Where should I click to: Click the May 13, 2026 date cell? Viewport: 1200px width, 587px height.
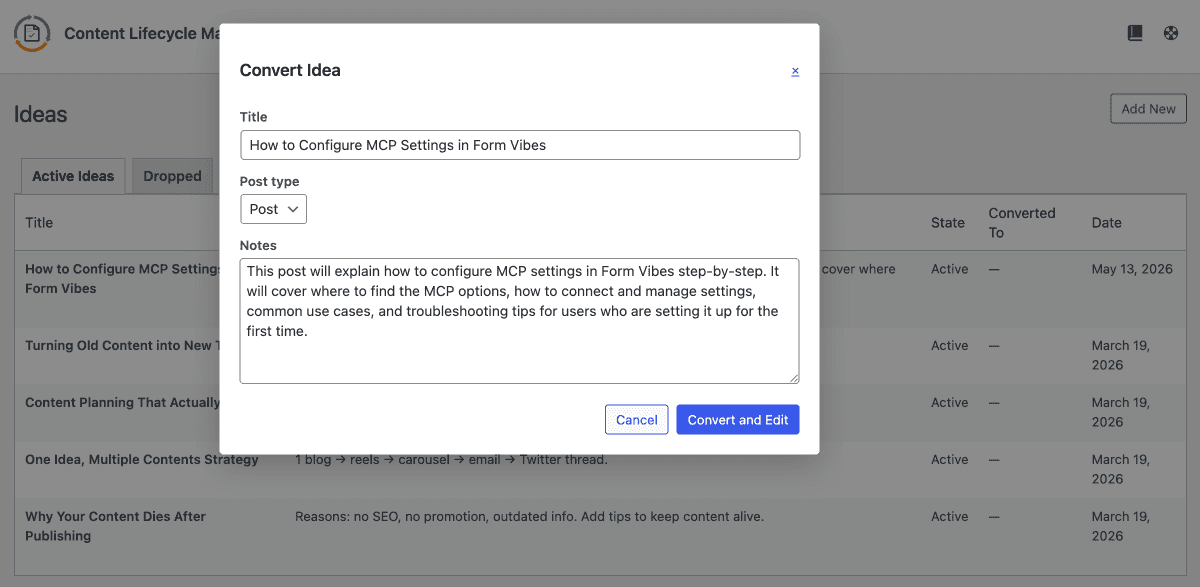pos(1130,269)
